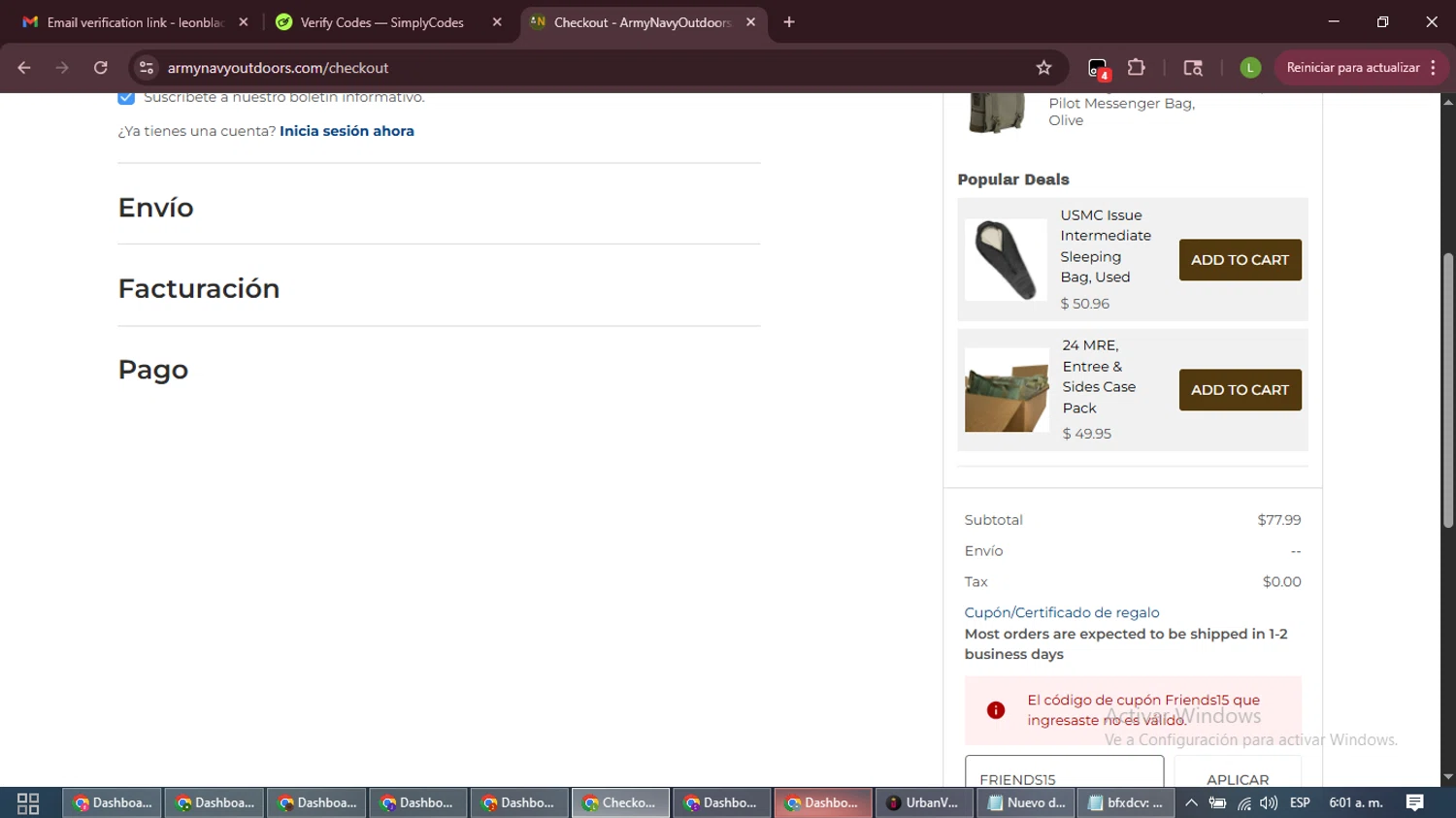Reload the checkout page
1456x818 pixels.
[101, 68]
